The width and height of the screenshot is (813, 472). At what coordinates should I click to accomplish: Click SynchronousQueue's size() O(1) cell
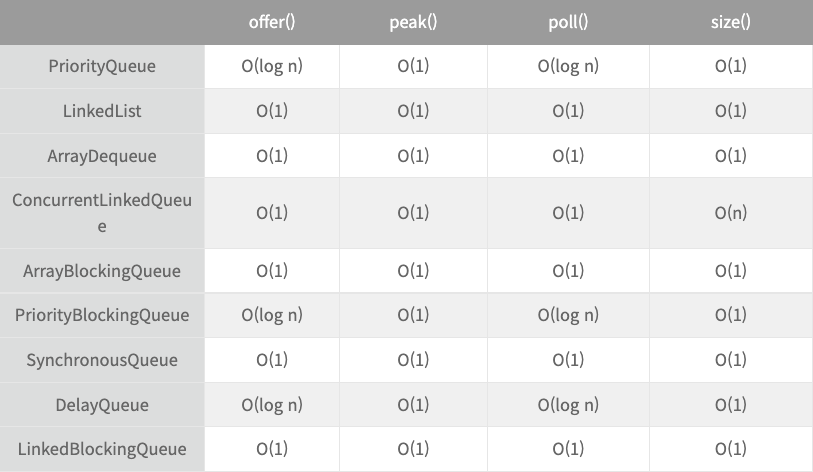click(x=730, y=360)
